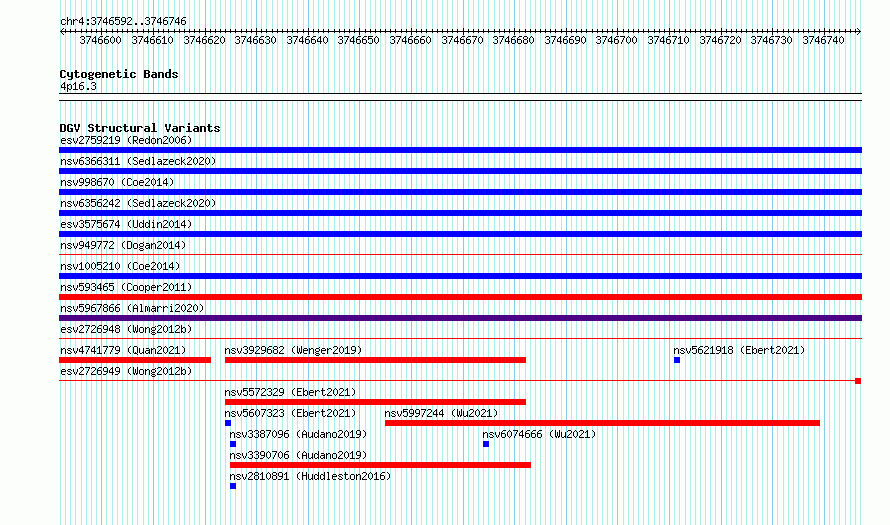
Task: Select the thin red line under esv2726948
Action: point(460,339)
